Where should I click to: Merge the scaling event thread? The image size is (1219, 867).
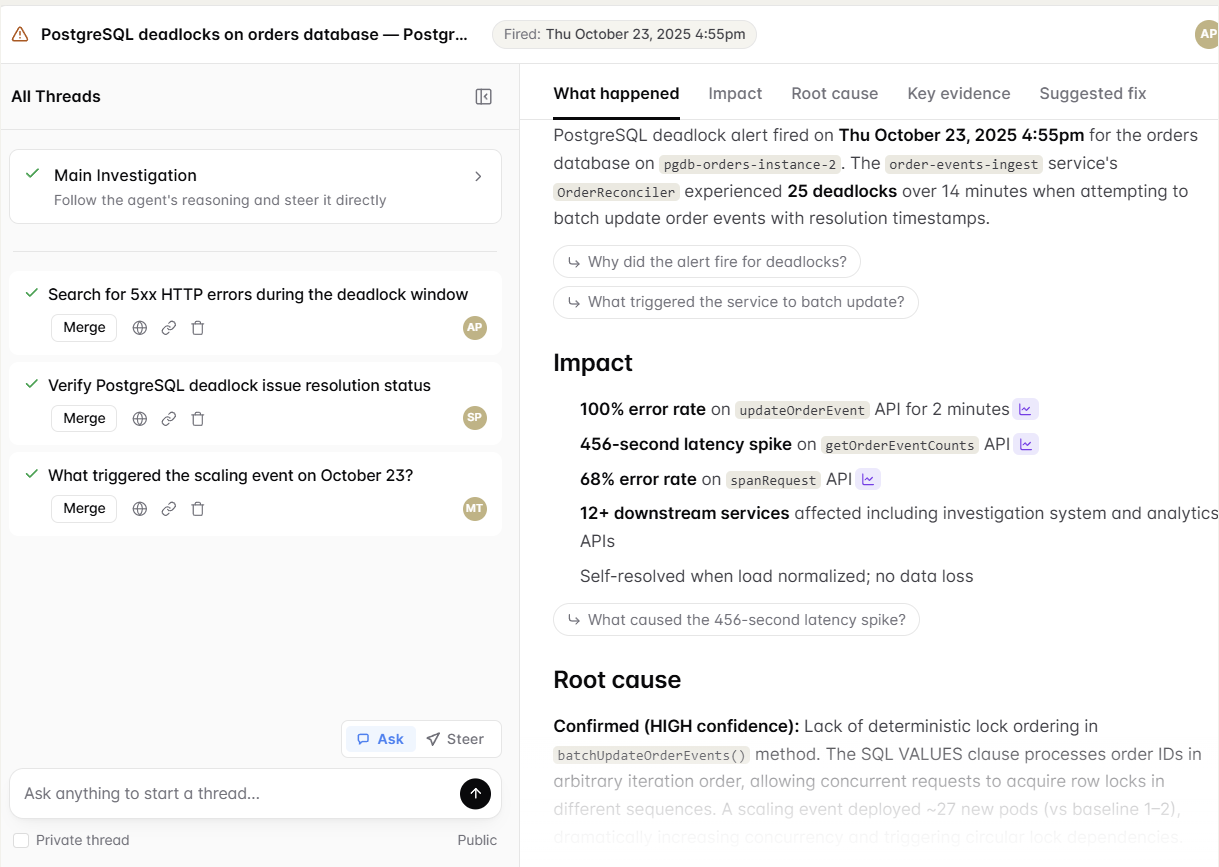[x=84, y=508]
